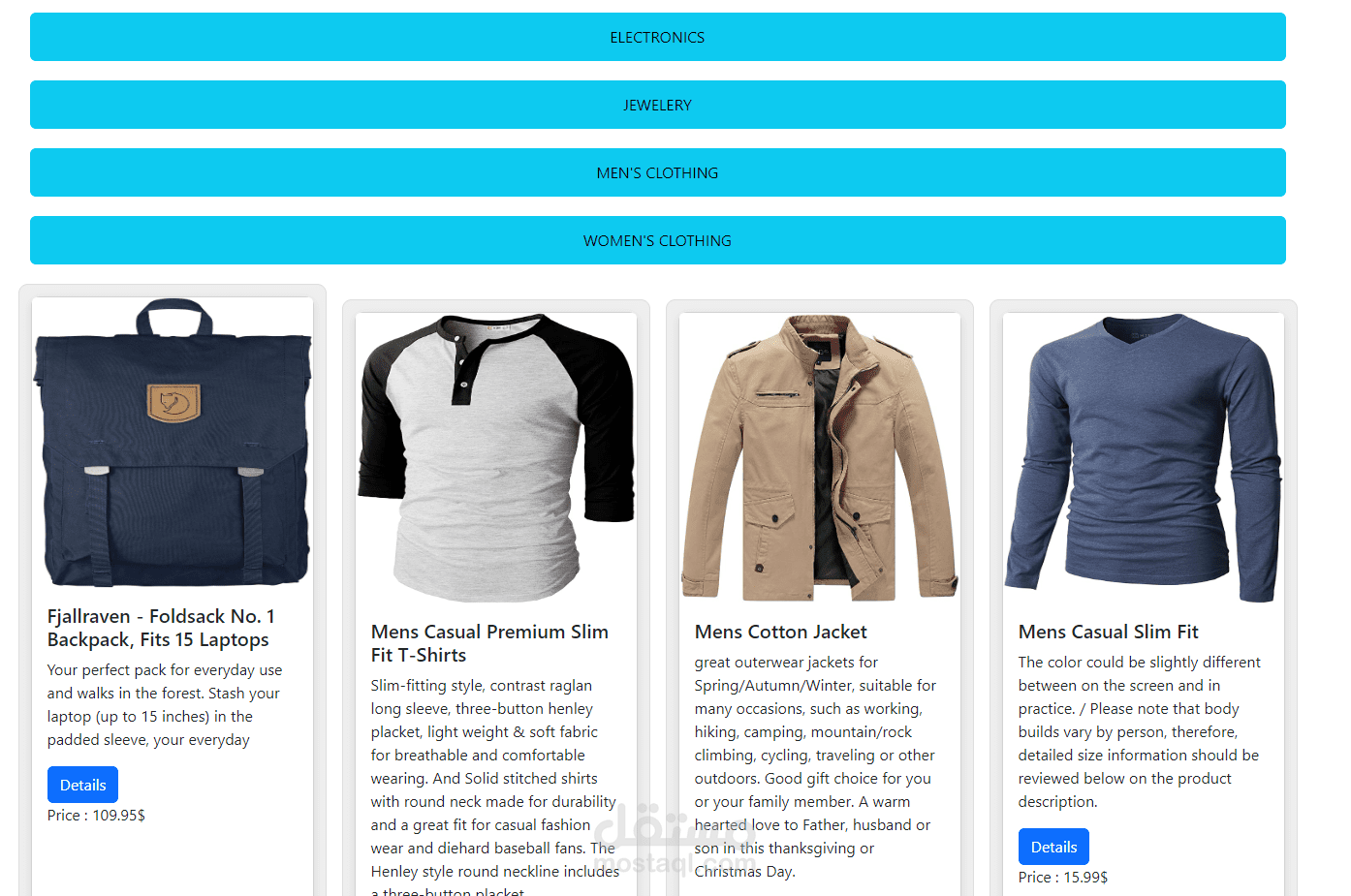Click the cotton jacket description paragraph
Viewport: 1351px width, 896px height.
(x=815, y=766)
